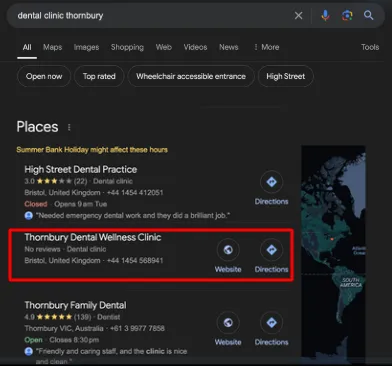This screenshot has height=366, width=392.
Task: Open Google Lens image search icon
Action: point(347,15)
